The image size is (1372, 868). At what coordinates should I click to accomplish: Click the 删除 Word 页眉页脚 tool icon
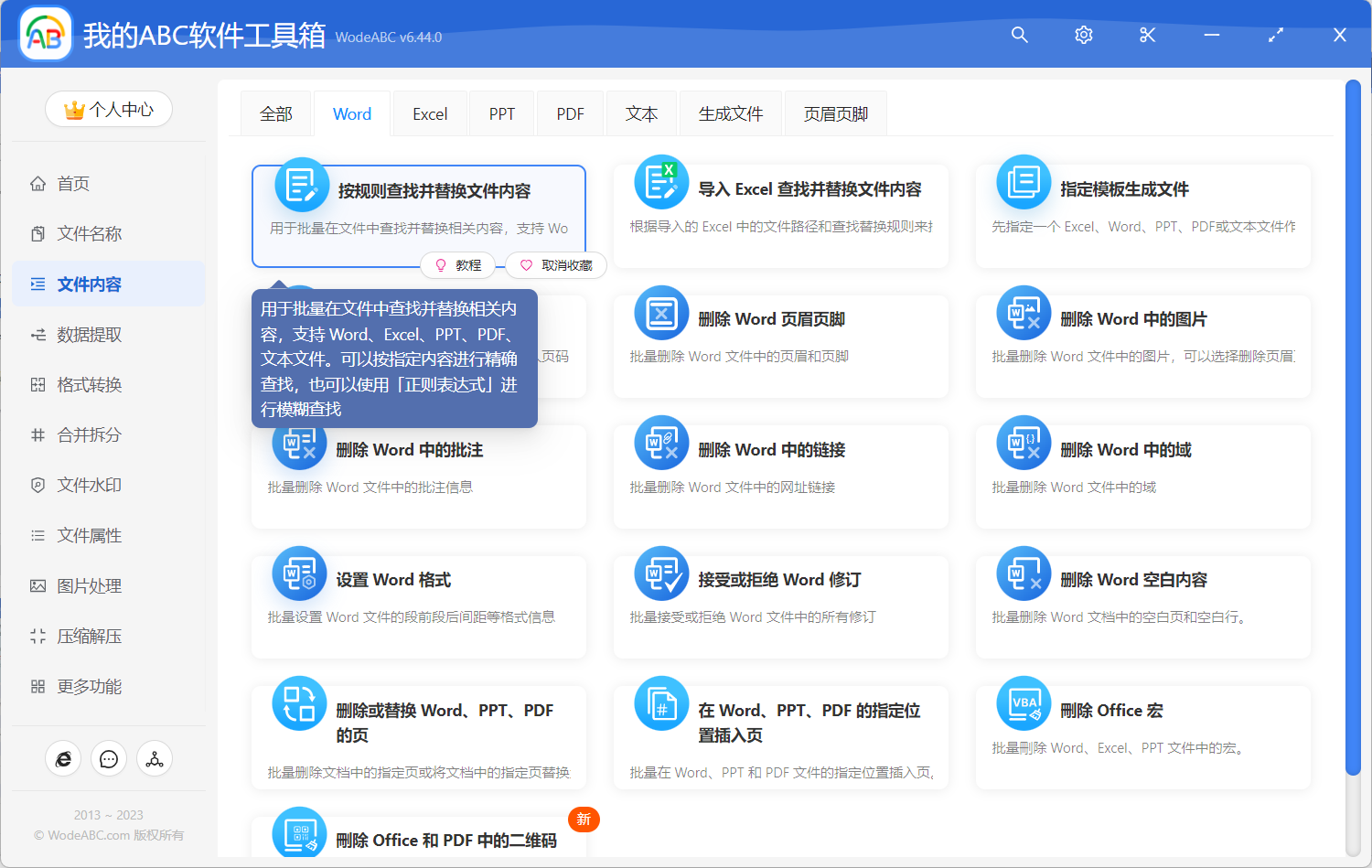[660, 312]
